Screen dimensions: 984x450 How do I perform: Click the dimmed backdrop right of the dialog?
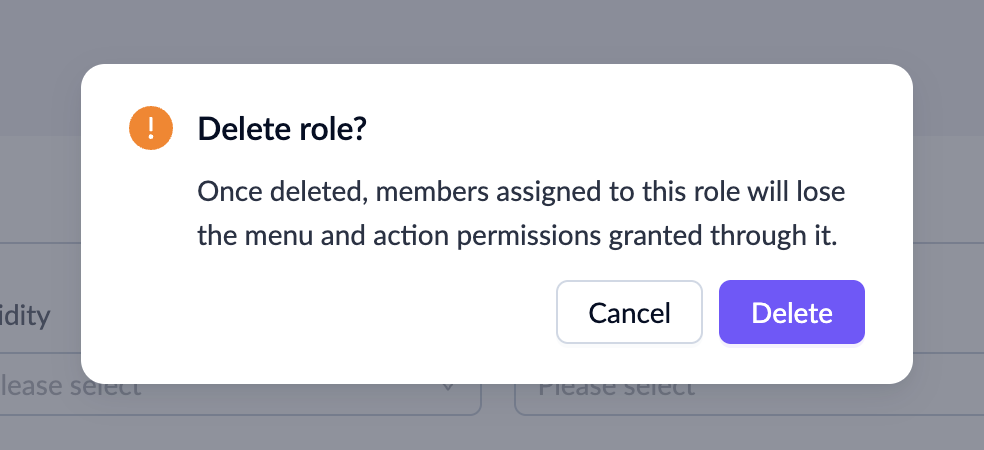(948, 200)
